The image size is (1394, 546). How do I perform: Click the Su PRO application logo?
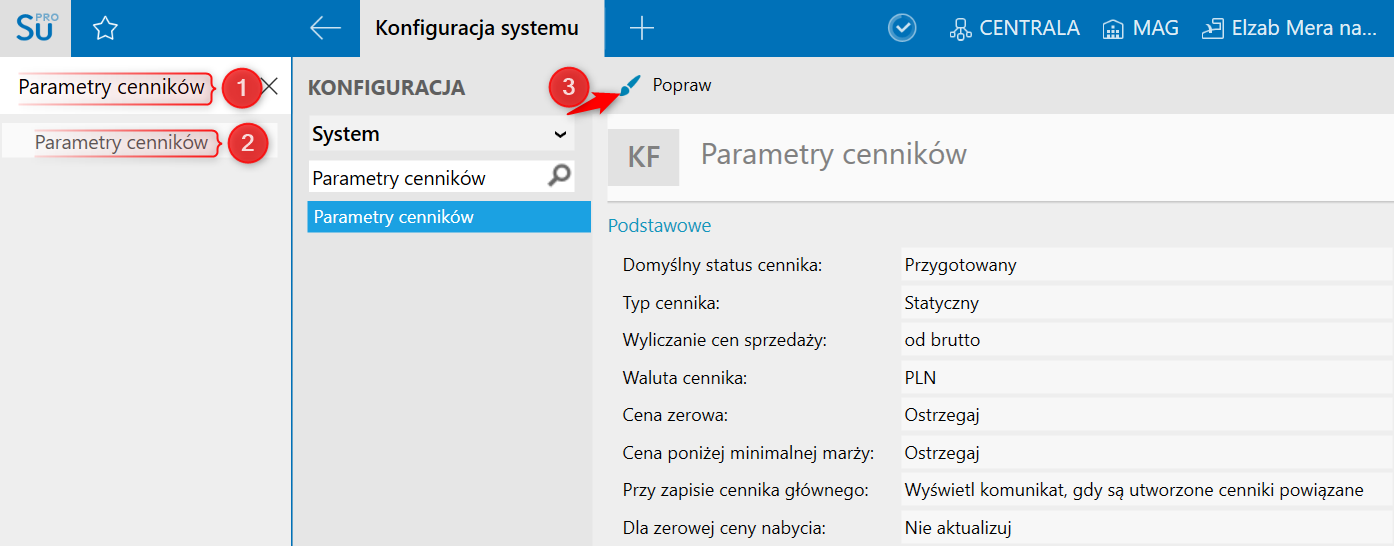36,28
